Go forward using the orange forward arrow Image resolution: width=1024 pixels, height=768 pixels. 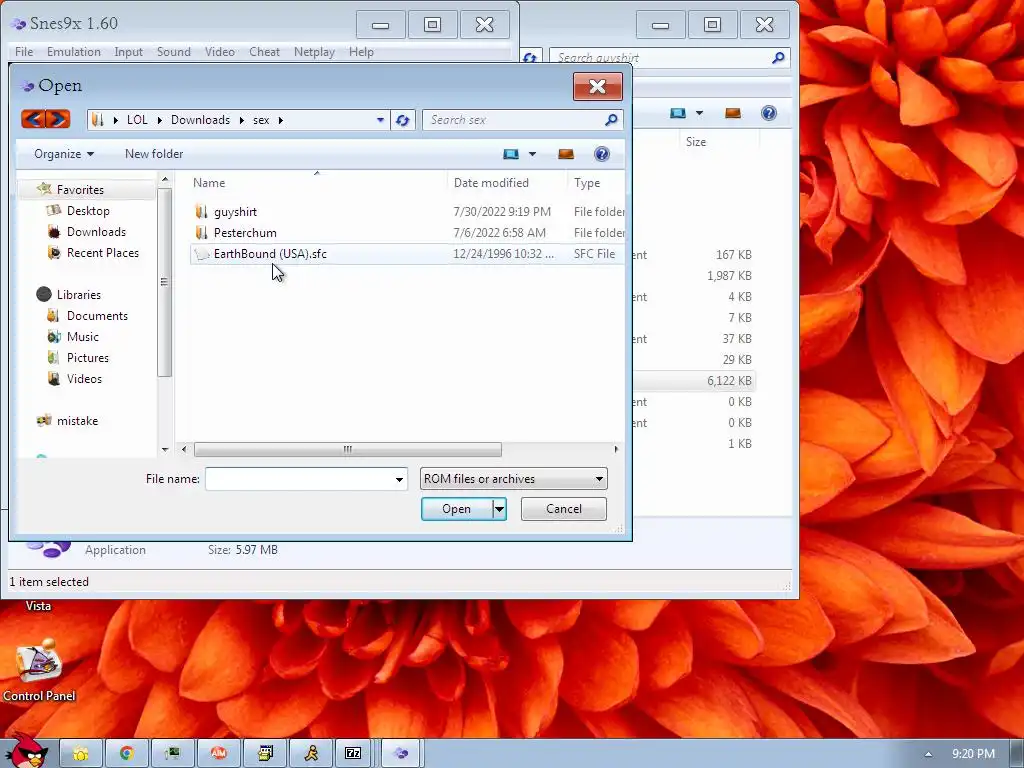coord(57,119)
